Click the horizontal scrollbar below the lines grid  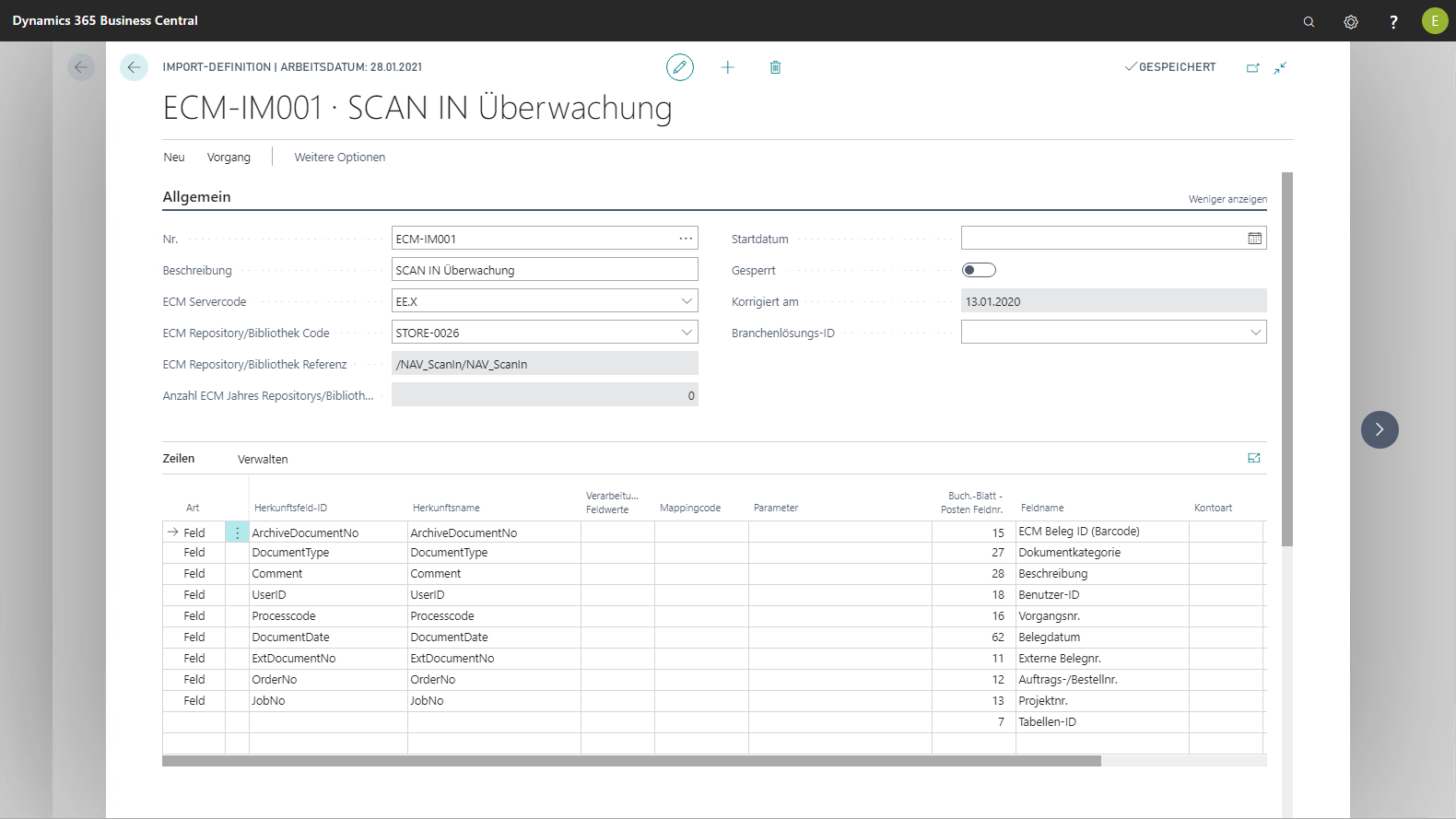click(x=631, y=761)
